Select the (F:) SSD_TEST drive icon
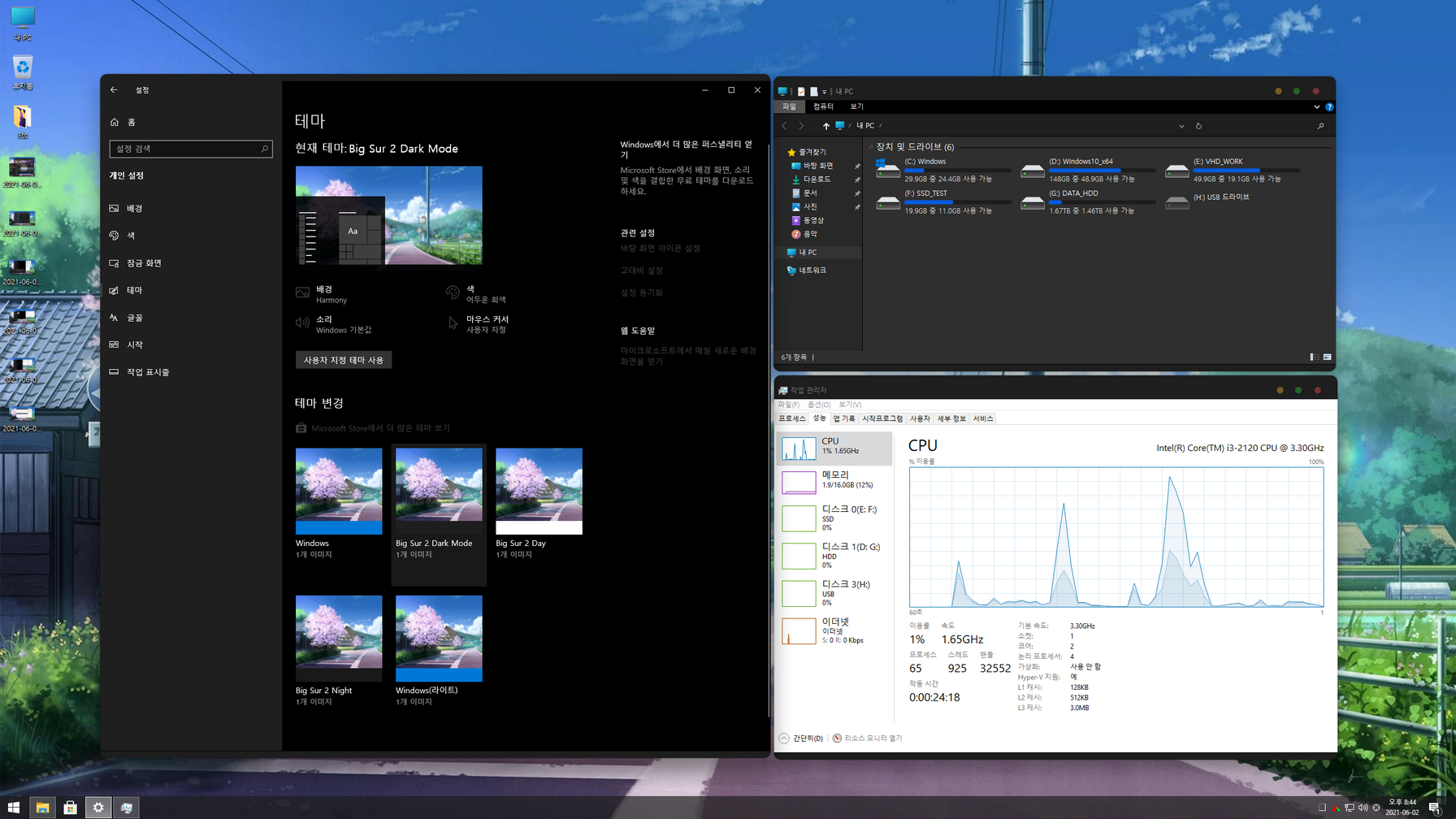This screenshot has width=1456, height=819. pyautogui.click(x=887, y=202)
